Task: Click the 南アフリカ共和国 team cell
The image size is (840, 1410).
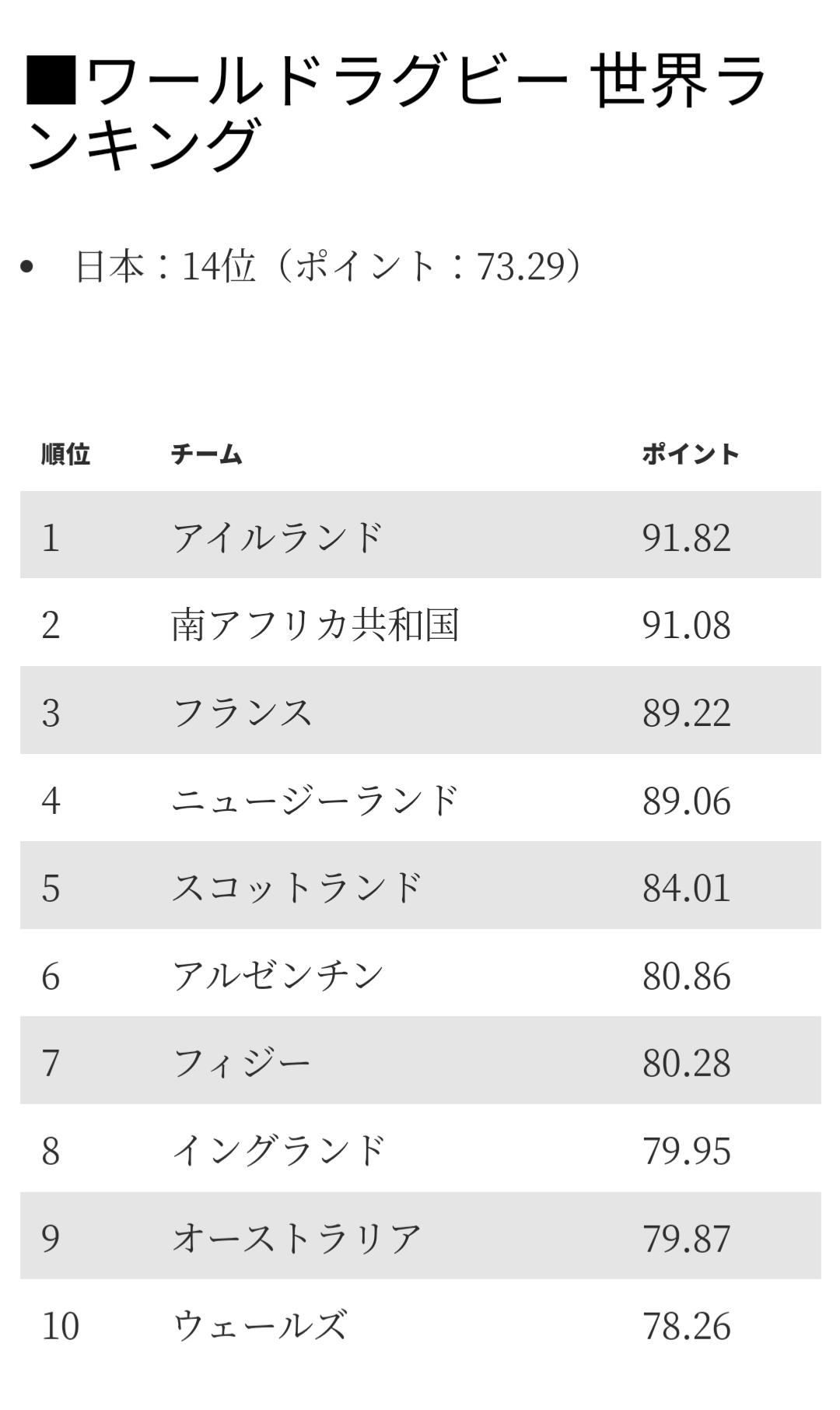Action: [315, 626]
